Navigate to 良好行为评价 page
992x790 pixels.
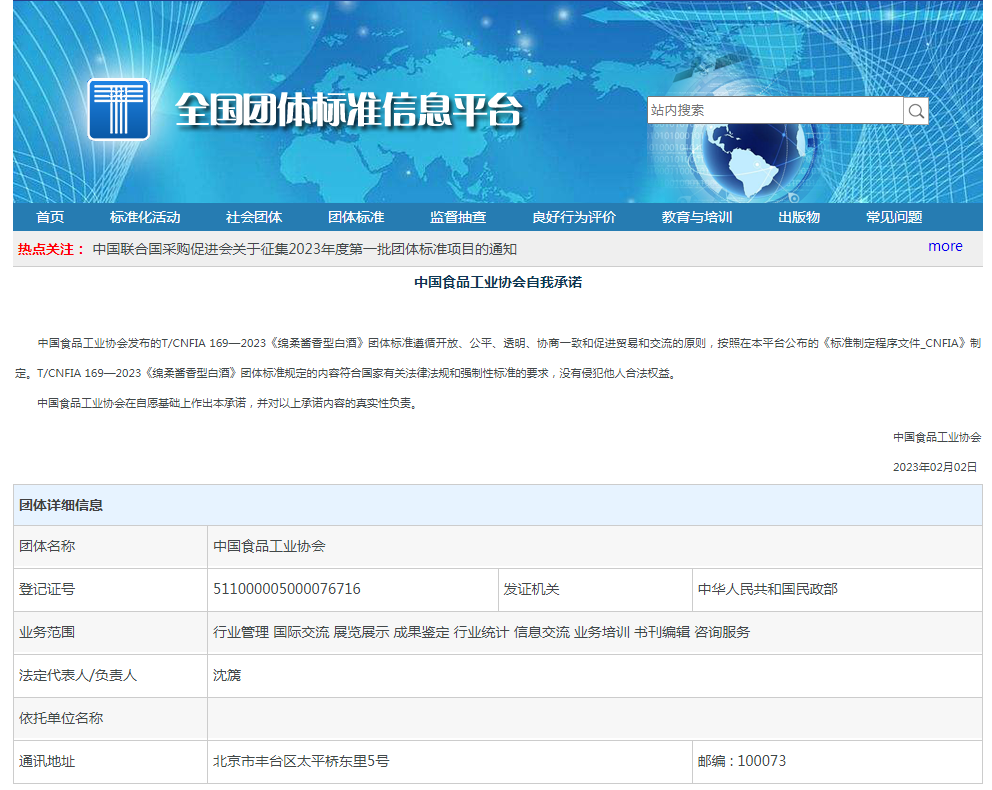(574, 217)
